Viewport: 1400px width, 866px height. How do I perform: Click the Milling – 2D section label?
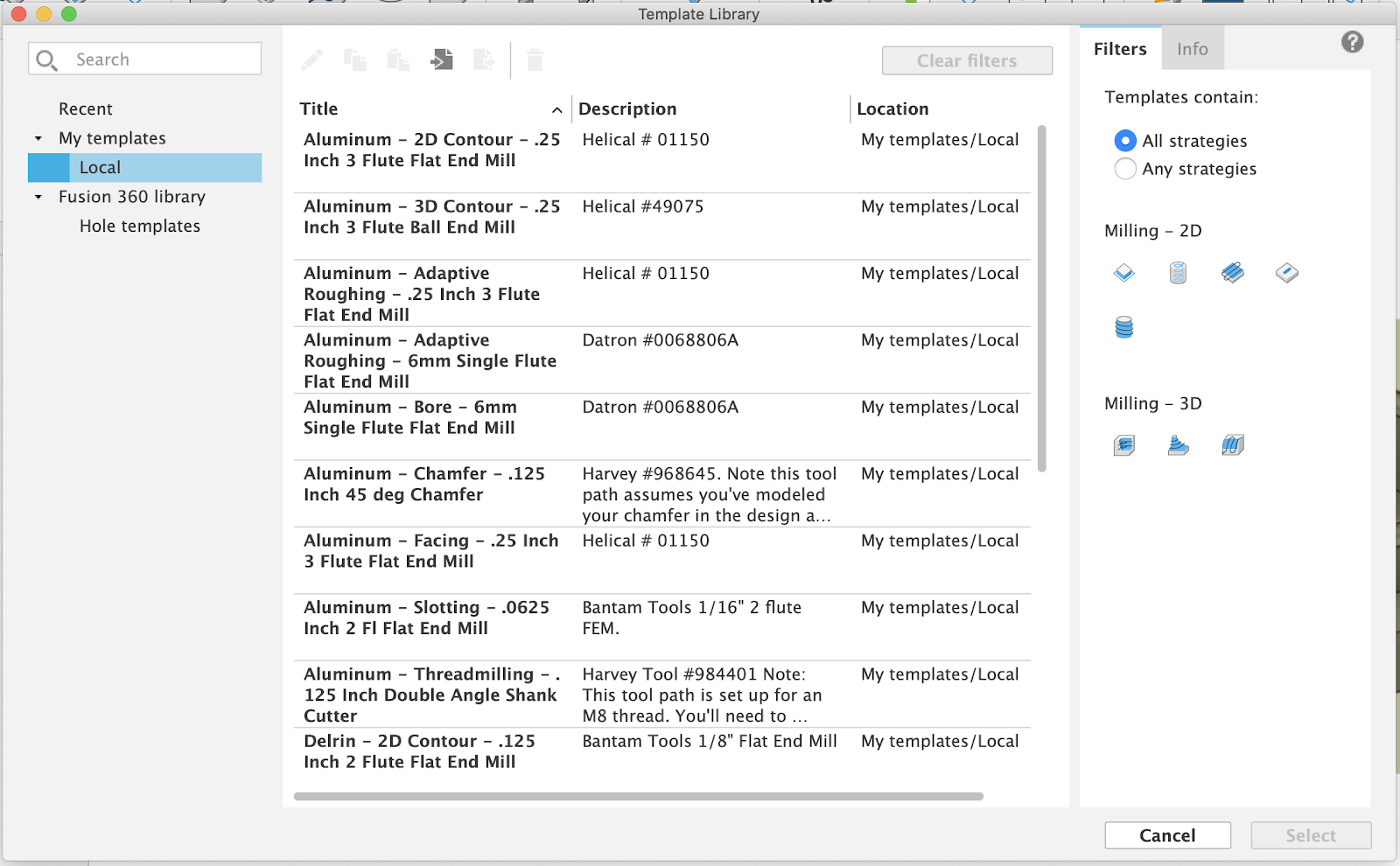point(1153,231)
